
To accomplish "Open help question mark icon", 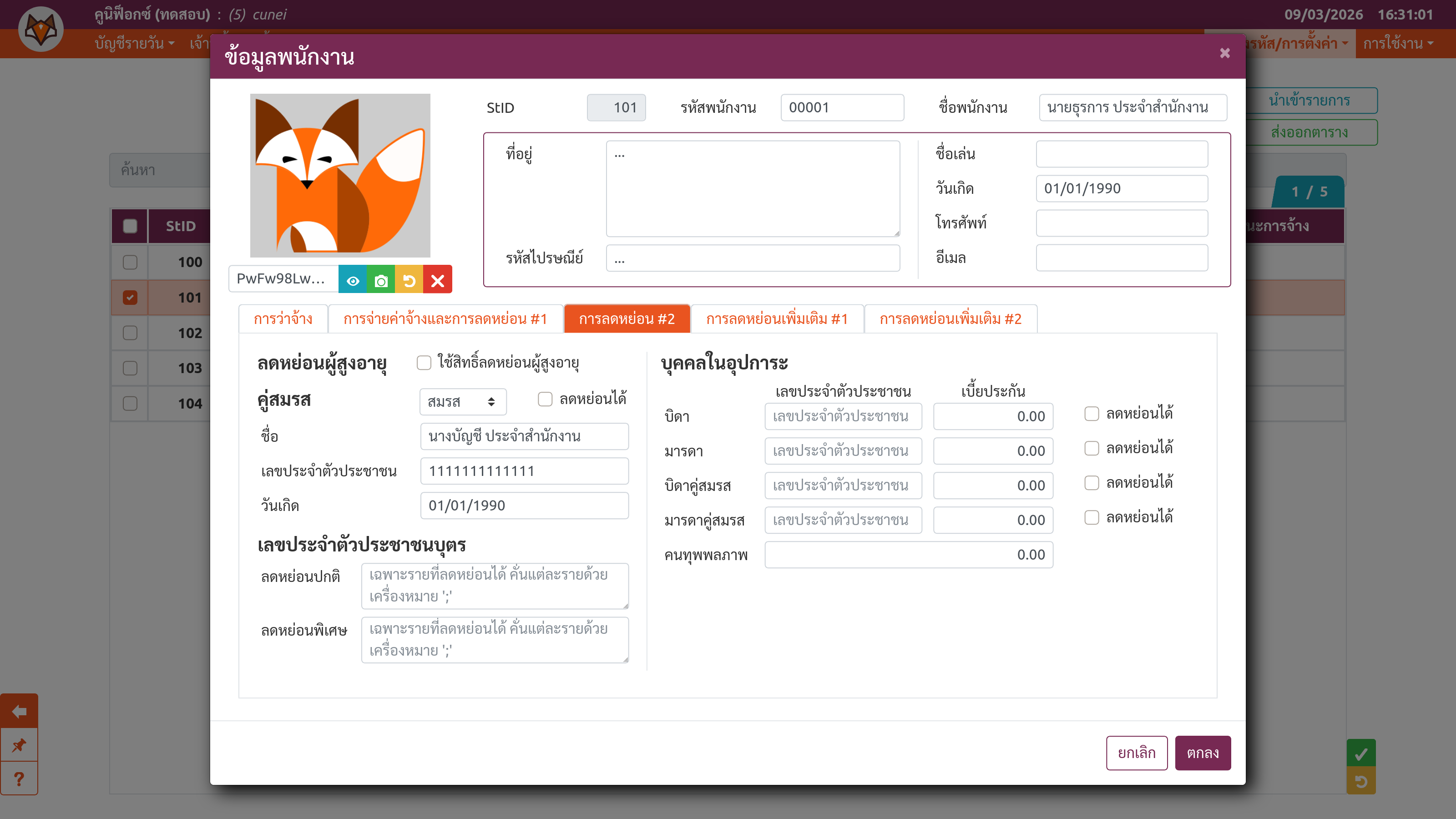I will [19, 779].
